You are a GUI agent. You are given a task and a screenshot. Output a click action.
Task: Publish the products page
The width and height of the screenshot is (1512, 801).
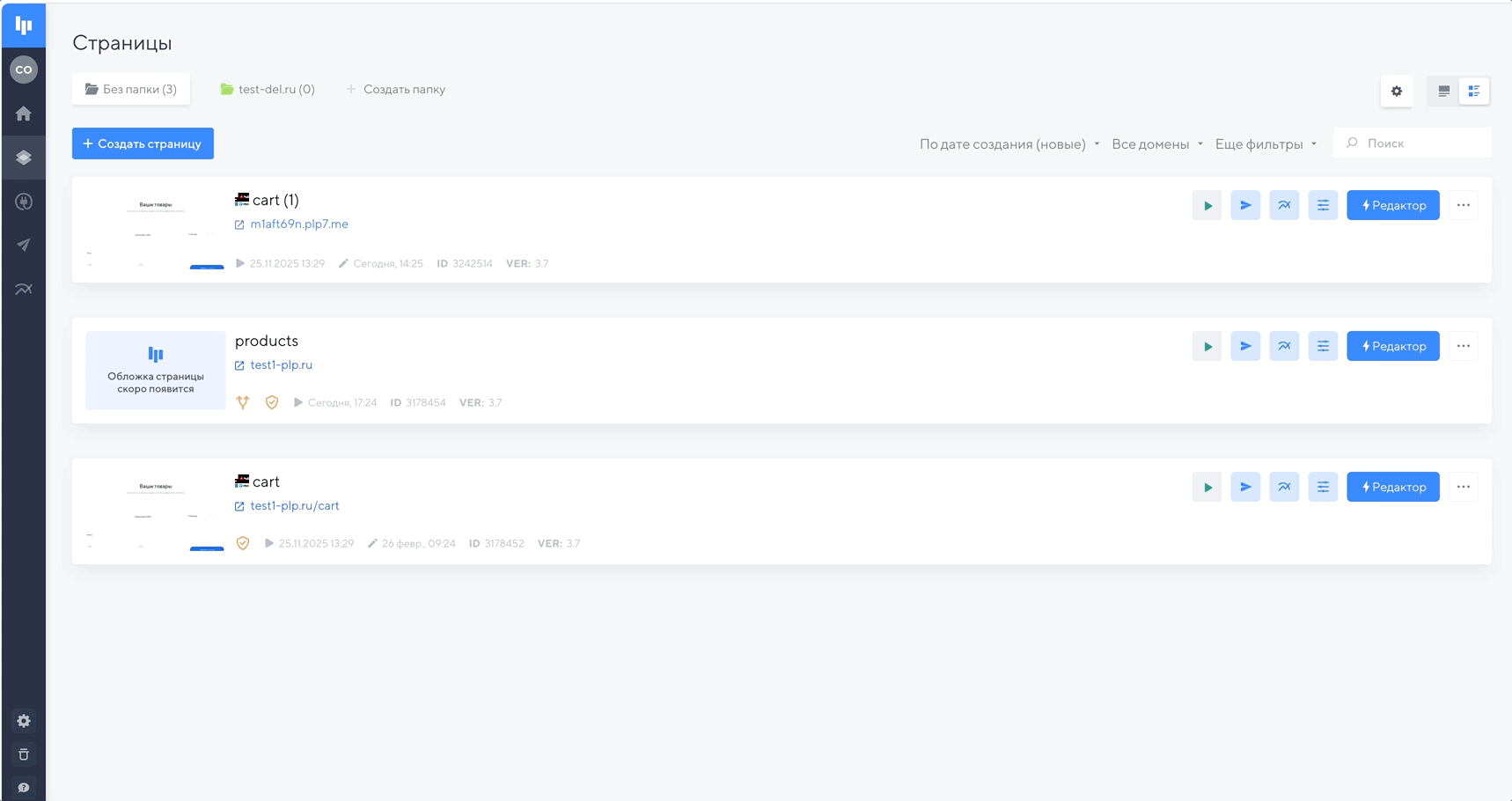pos(1245,346)
